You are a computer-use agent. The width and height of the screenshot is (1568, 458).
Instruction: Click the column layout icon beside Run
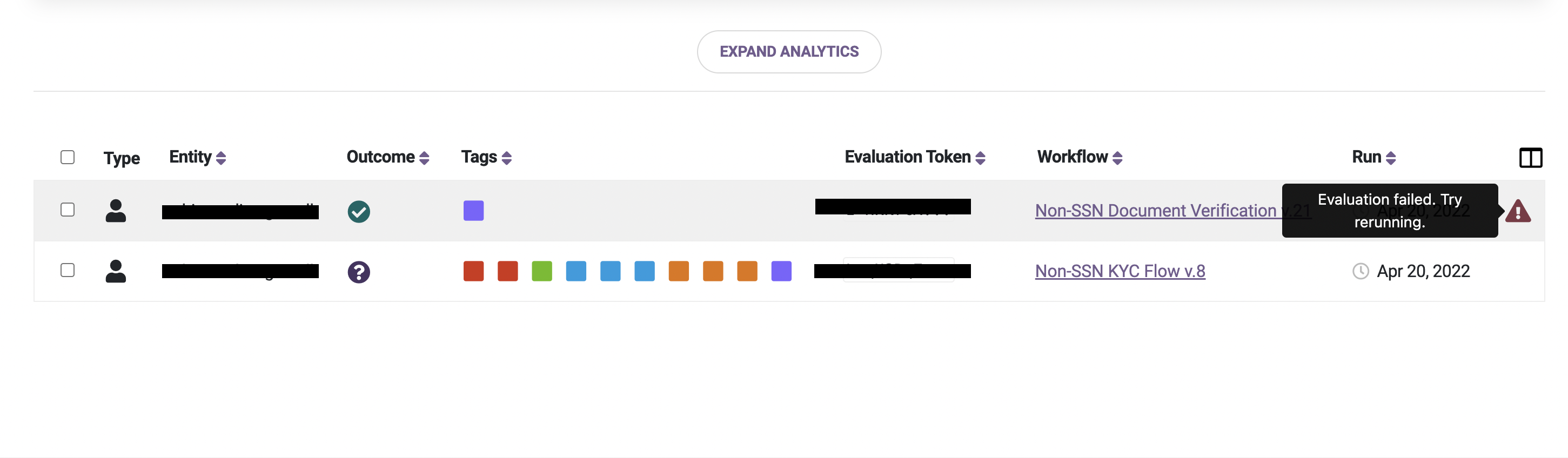(1530, 158)
